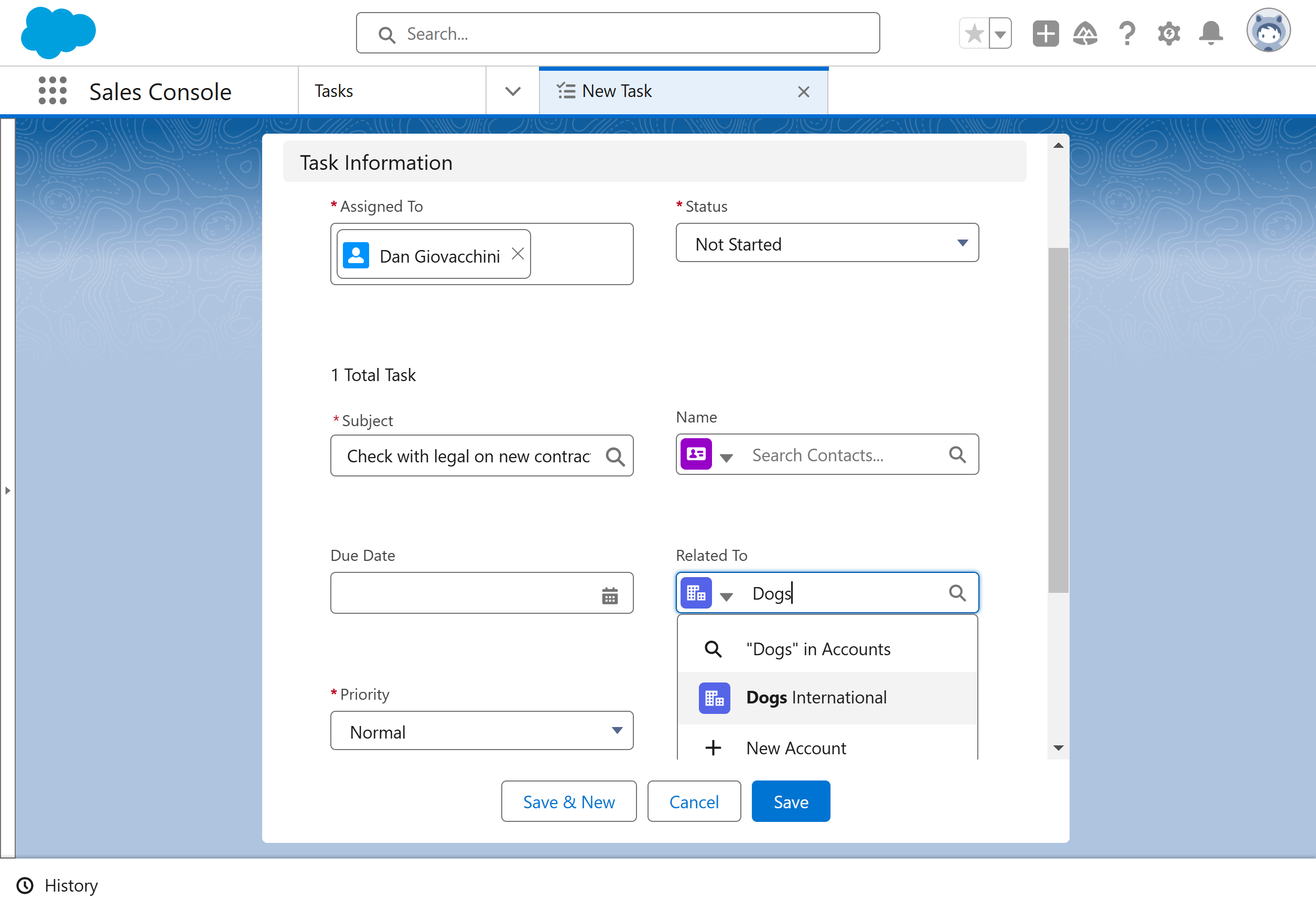The width and height of the screenshot is (1316, 911).
Task: Close the New Task tab
Action: [803, 92]
